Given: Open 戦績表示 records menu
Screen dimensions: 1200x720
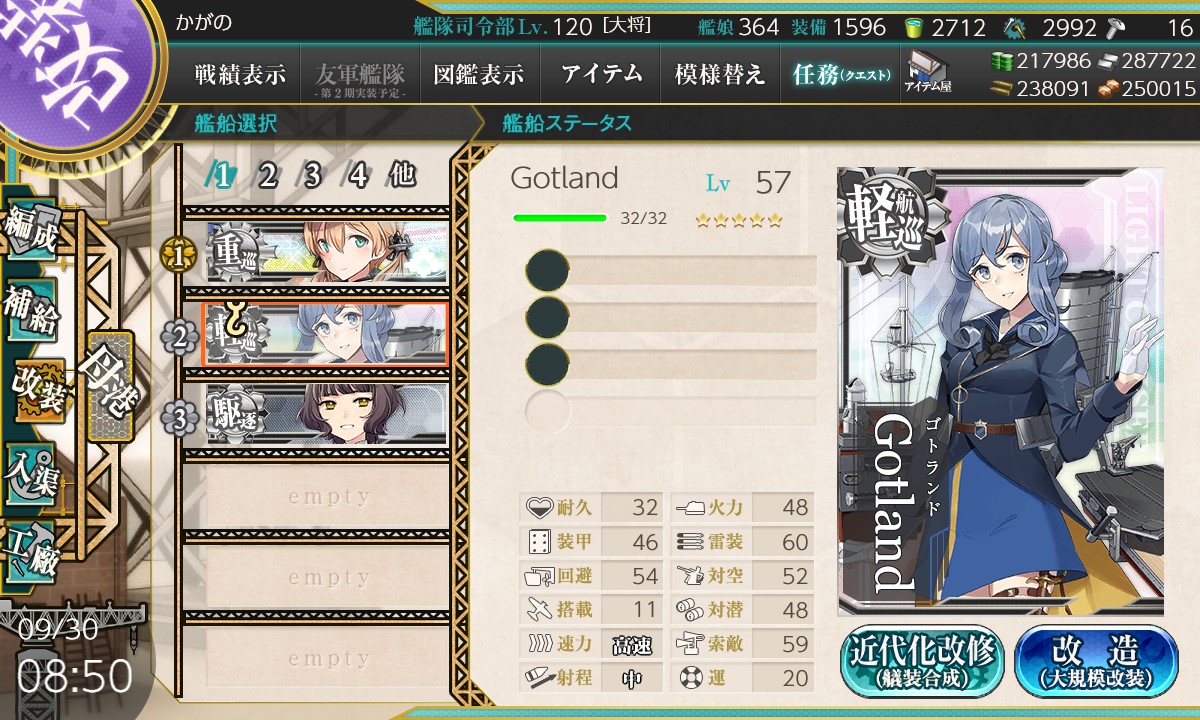Looking at the screenshot, I should pos(240,74).
